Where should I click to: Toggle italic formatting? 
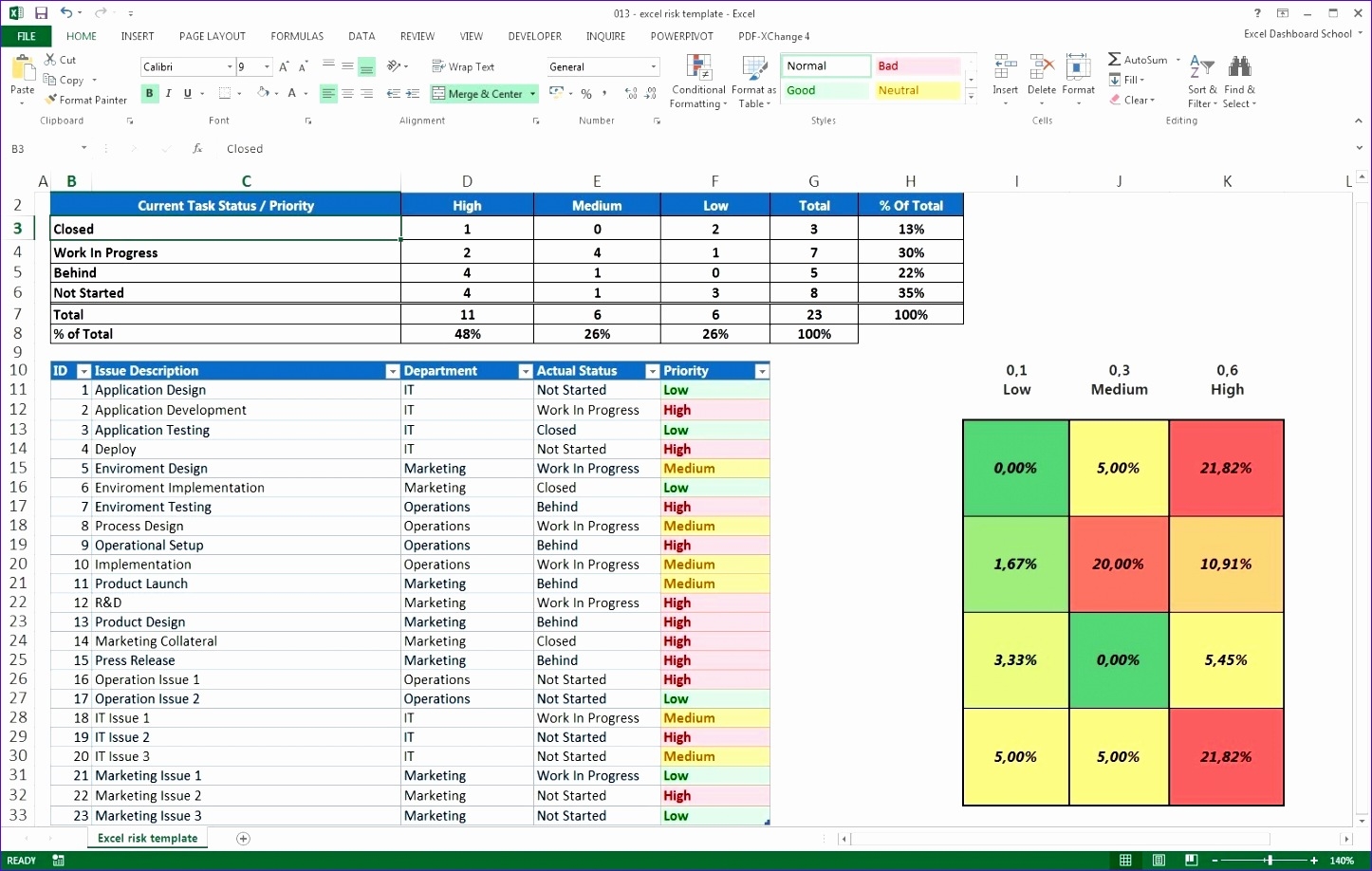click(x=168, y=93)
